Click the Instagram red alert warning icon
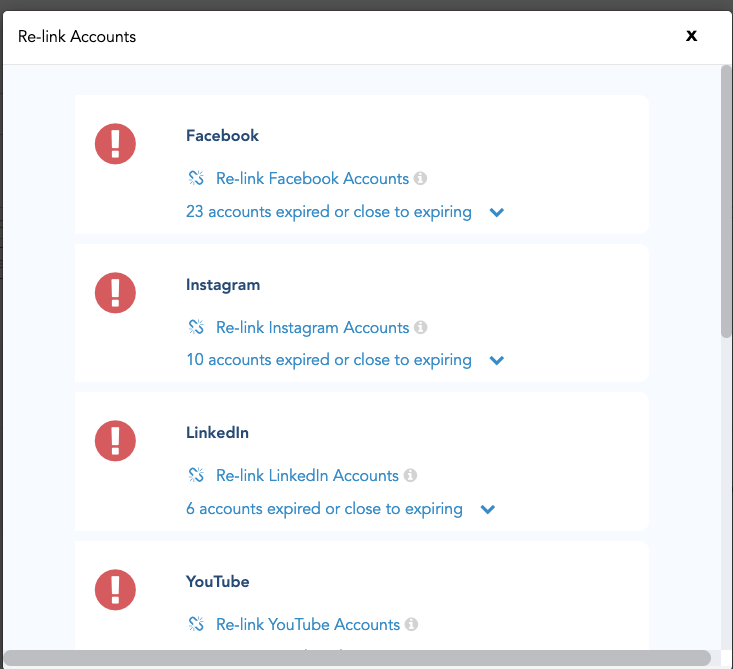Image resolution: width=733 pixels, height=669 pixels. click(x=115, y=292)
